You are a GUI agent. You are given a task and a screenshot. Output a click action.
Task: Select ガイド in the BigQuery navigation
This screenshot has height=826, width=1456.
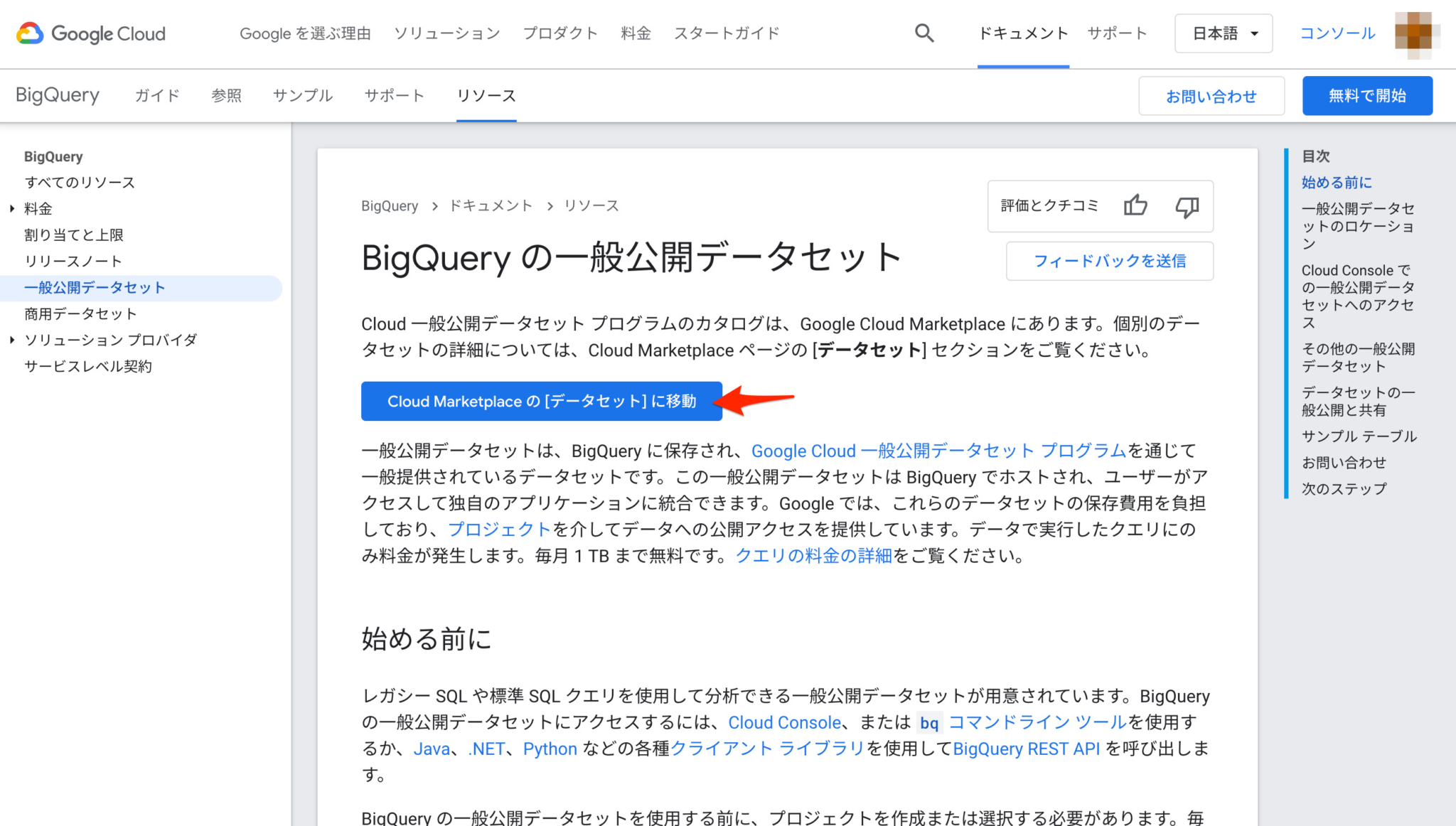pyautogui.click(x=156, y=95)
